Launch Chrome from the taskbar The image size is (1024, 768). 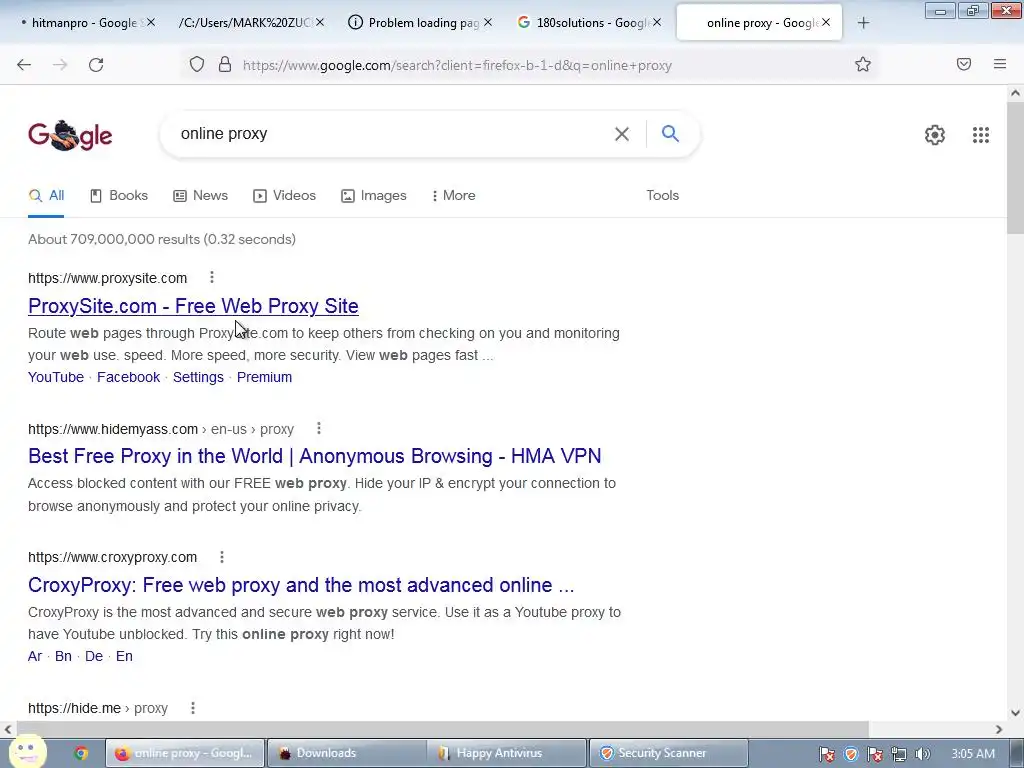[x=81, y=753]
